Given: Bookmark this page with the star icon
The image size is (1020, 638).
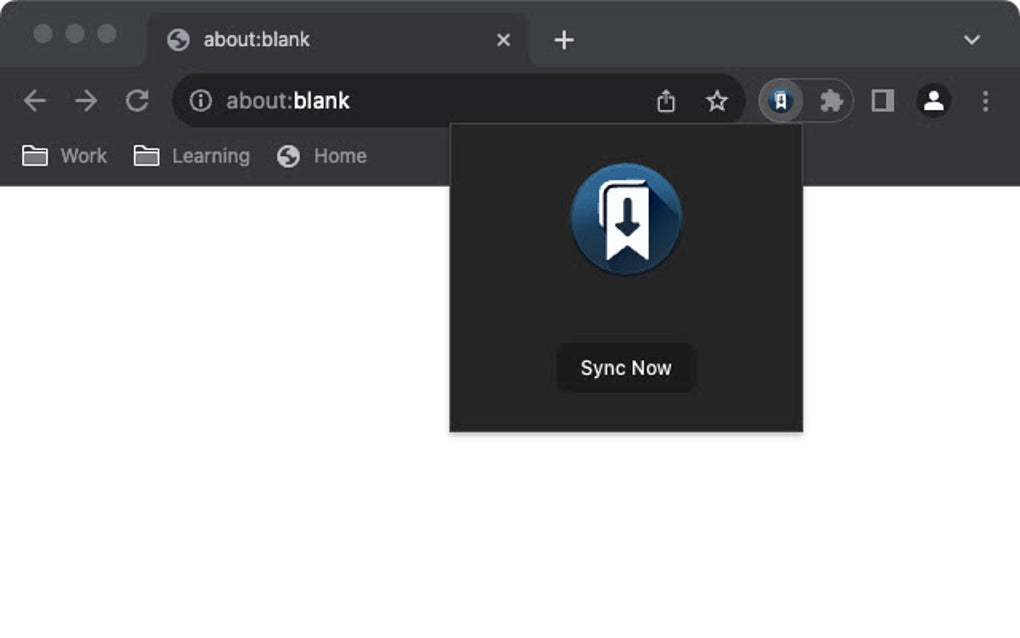Looking at the screenshot, I should click(716, 100).
